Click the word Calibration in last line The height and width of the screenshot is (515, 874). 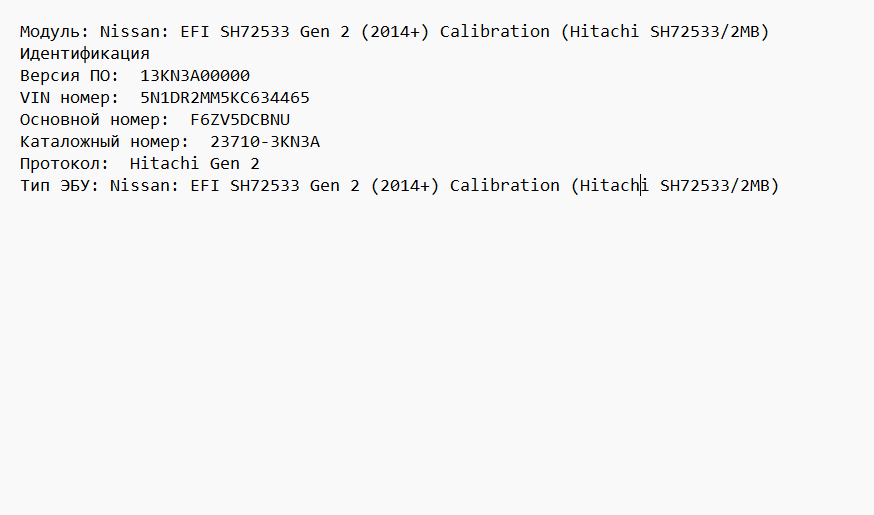(x=505, y=185)
